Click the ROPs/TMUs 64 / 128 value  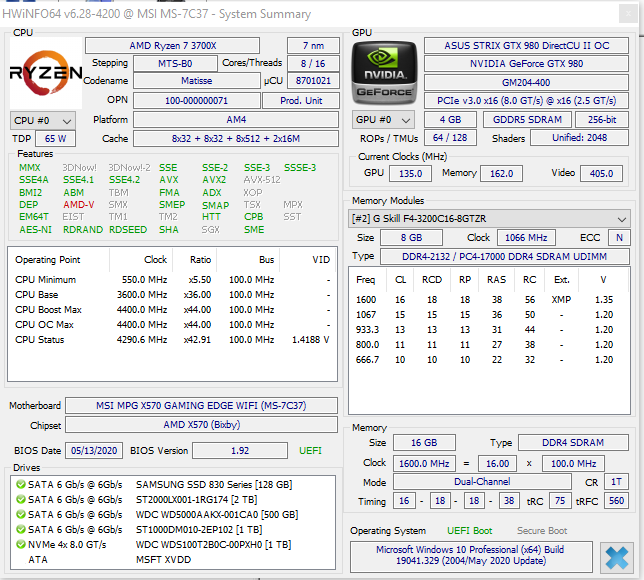tap(450, 138)
